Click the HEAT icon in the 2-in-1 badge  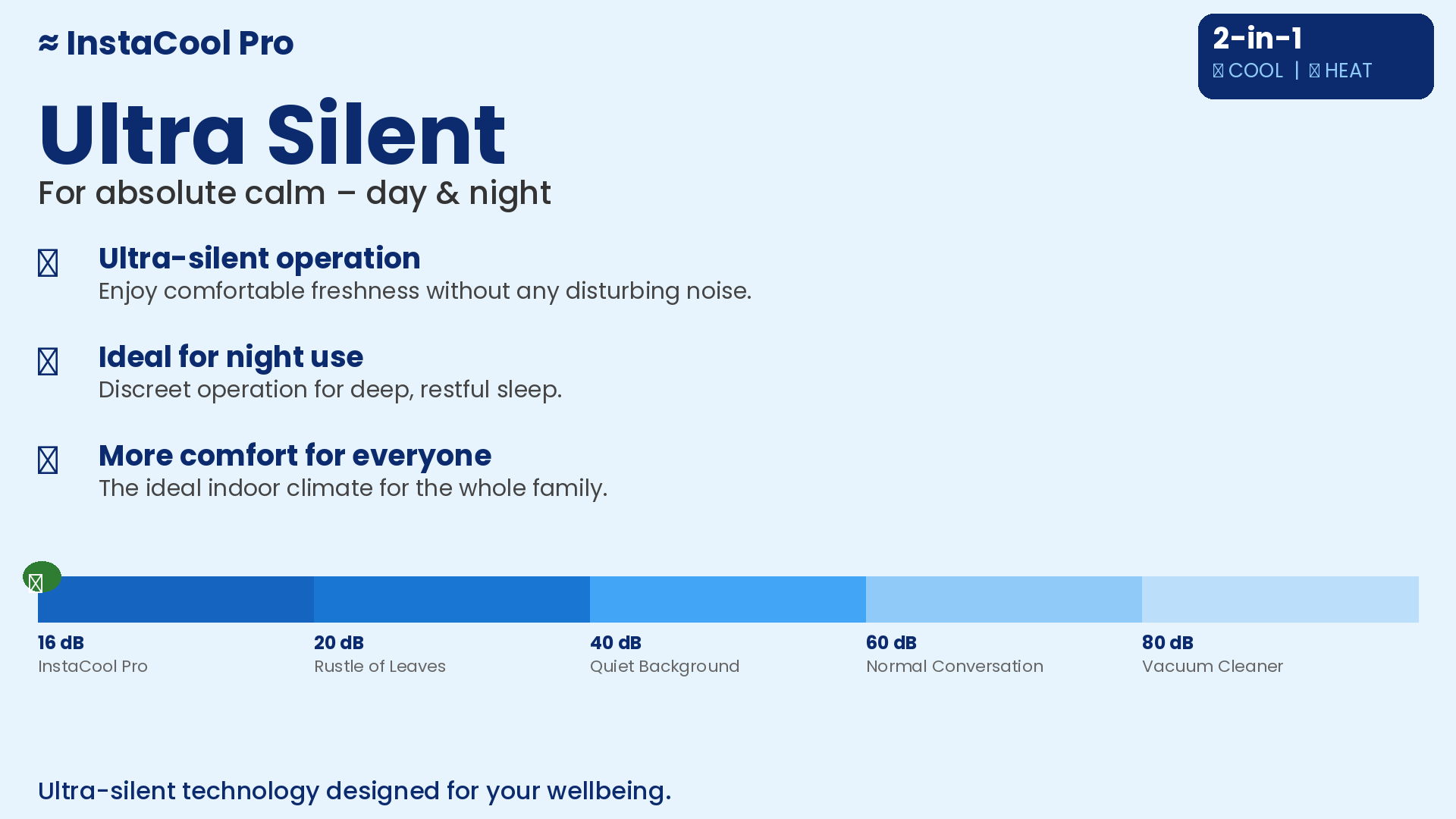[x=1314, y=71]
